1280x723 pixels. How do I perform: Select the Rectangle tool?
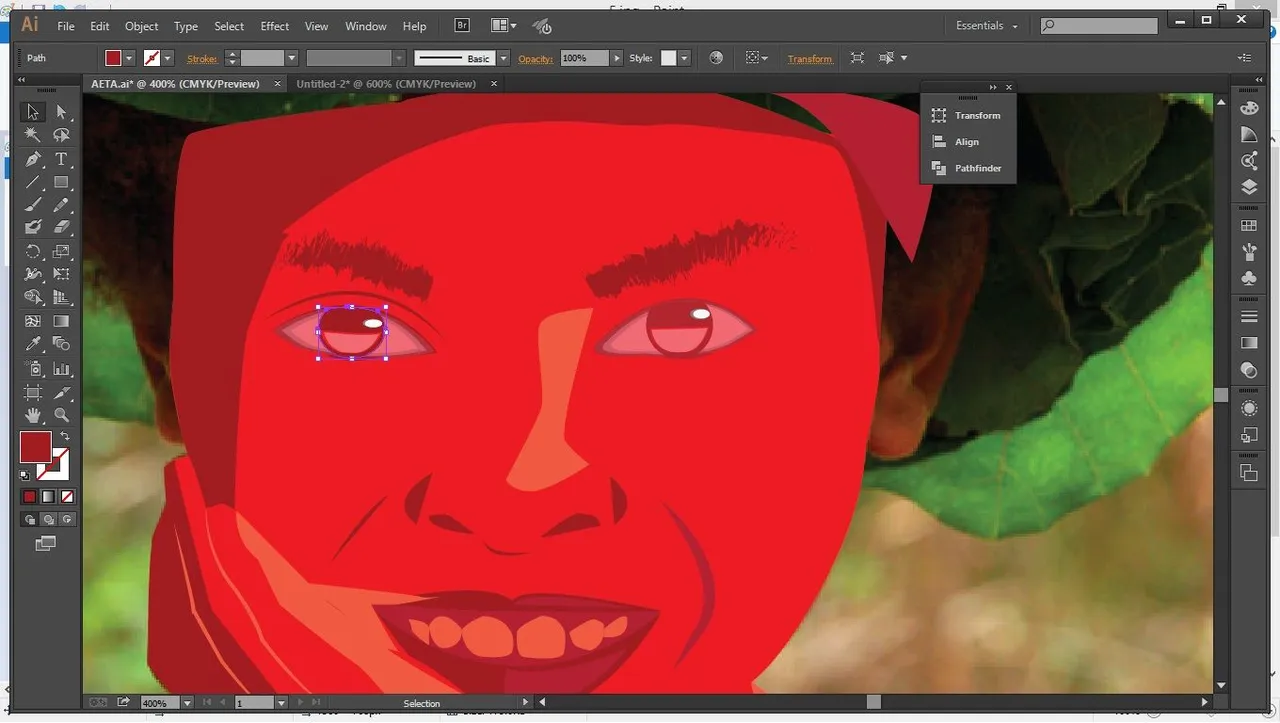pos(61,182)
